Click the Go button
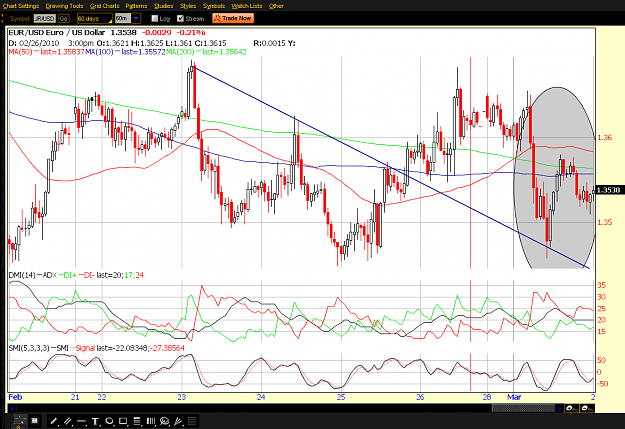625x429 pixels. point(63,18)
